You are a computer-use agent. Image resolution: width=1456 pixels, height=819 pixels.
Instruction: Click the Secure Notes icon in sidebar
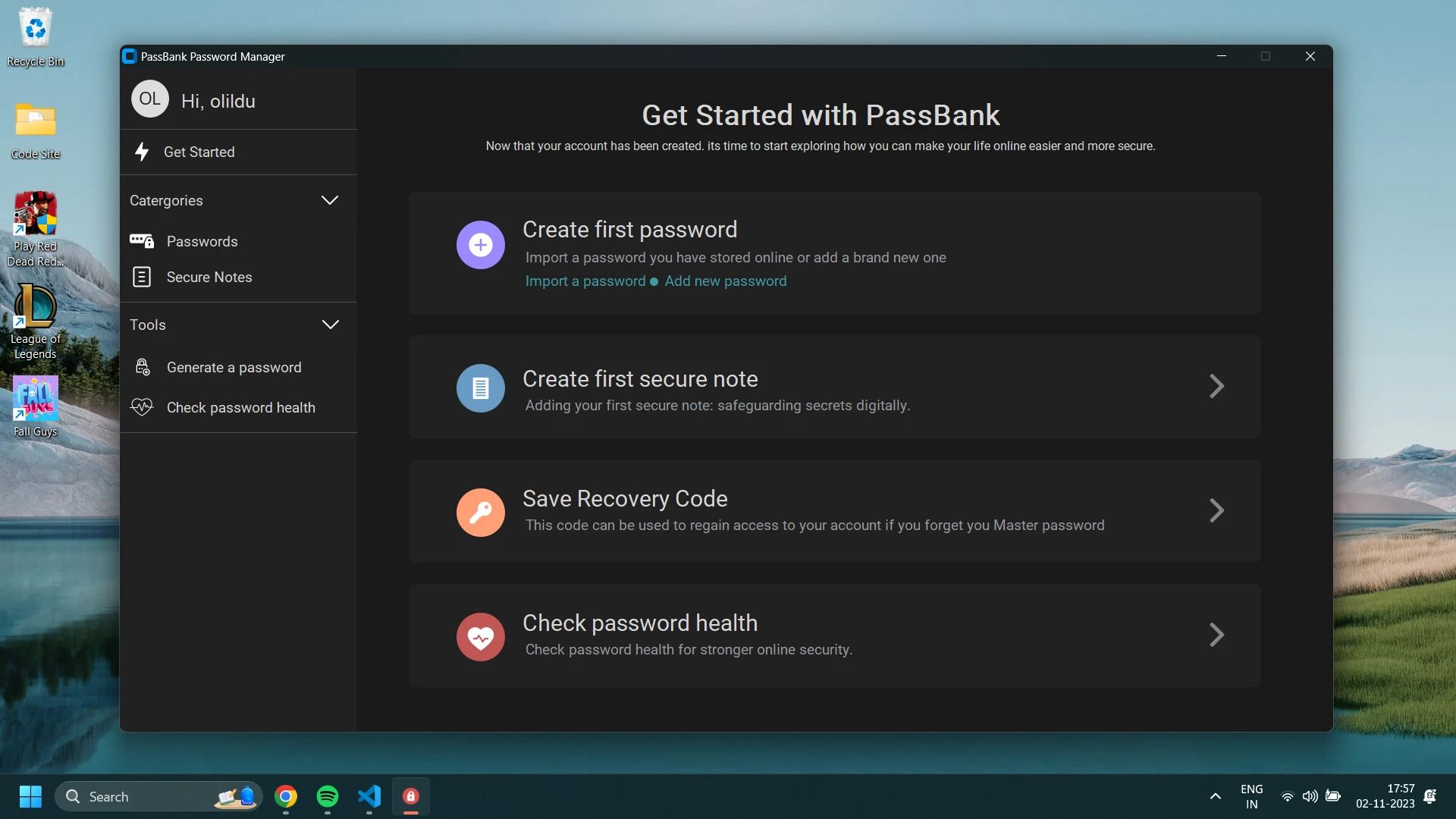coord(142,277)
